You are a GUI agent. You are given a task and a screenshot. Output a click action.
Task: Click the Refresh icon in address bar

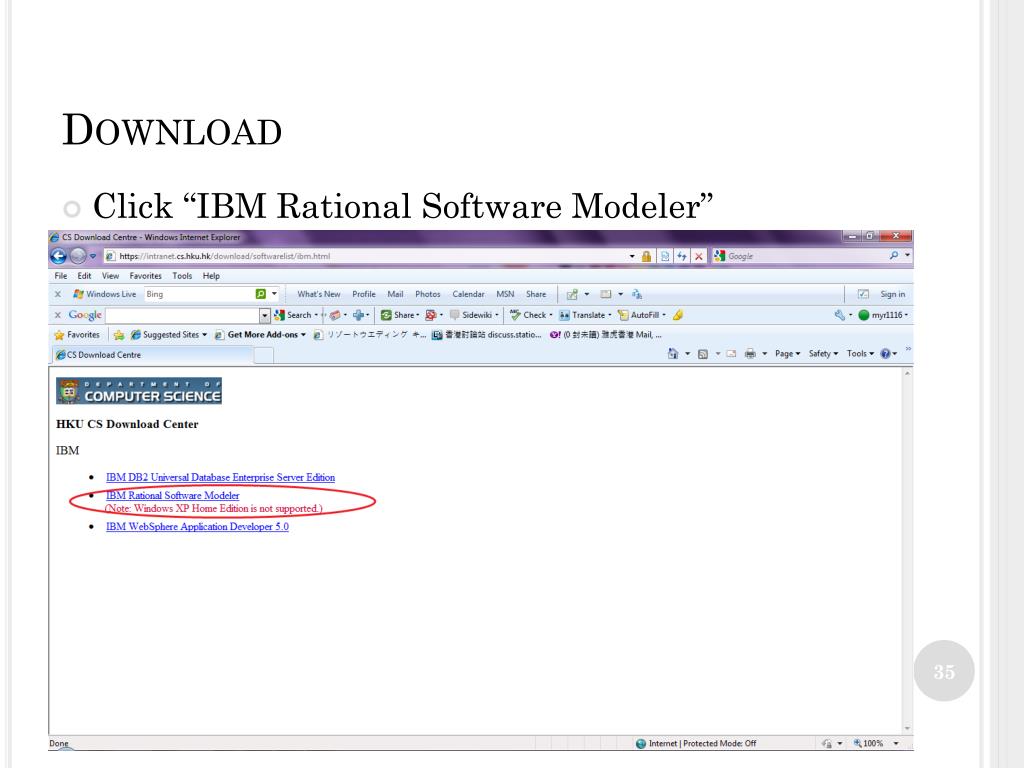pos(682,256)
